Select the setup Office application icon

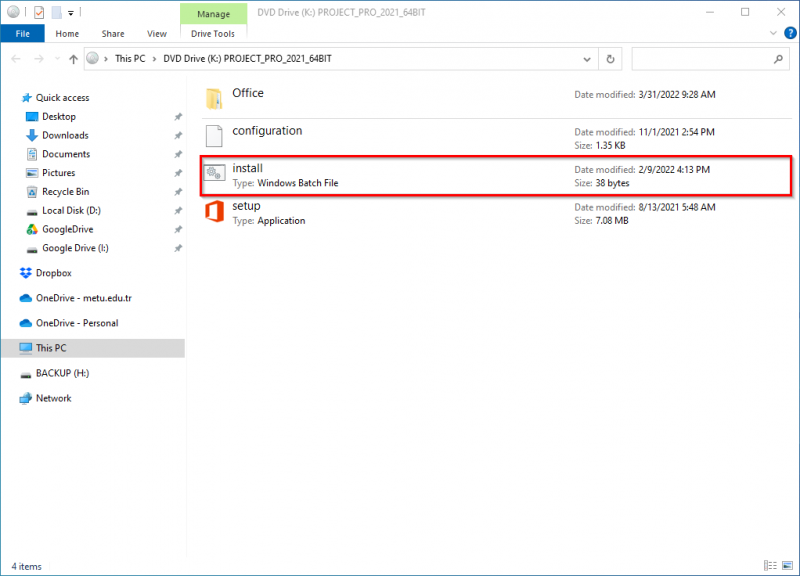pyautogui.click(x=214, y=211)
